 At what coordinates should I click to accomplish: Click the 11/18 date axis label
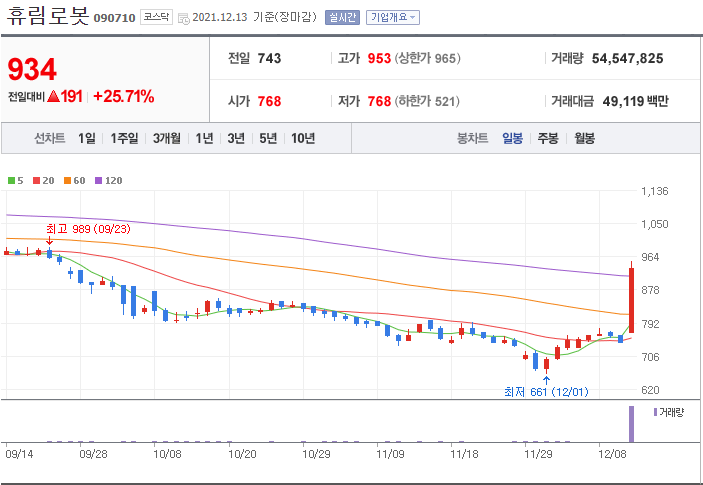[464, 454]
